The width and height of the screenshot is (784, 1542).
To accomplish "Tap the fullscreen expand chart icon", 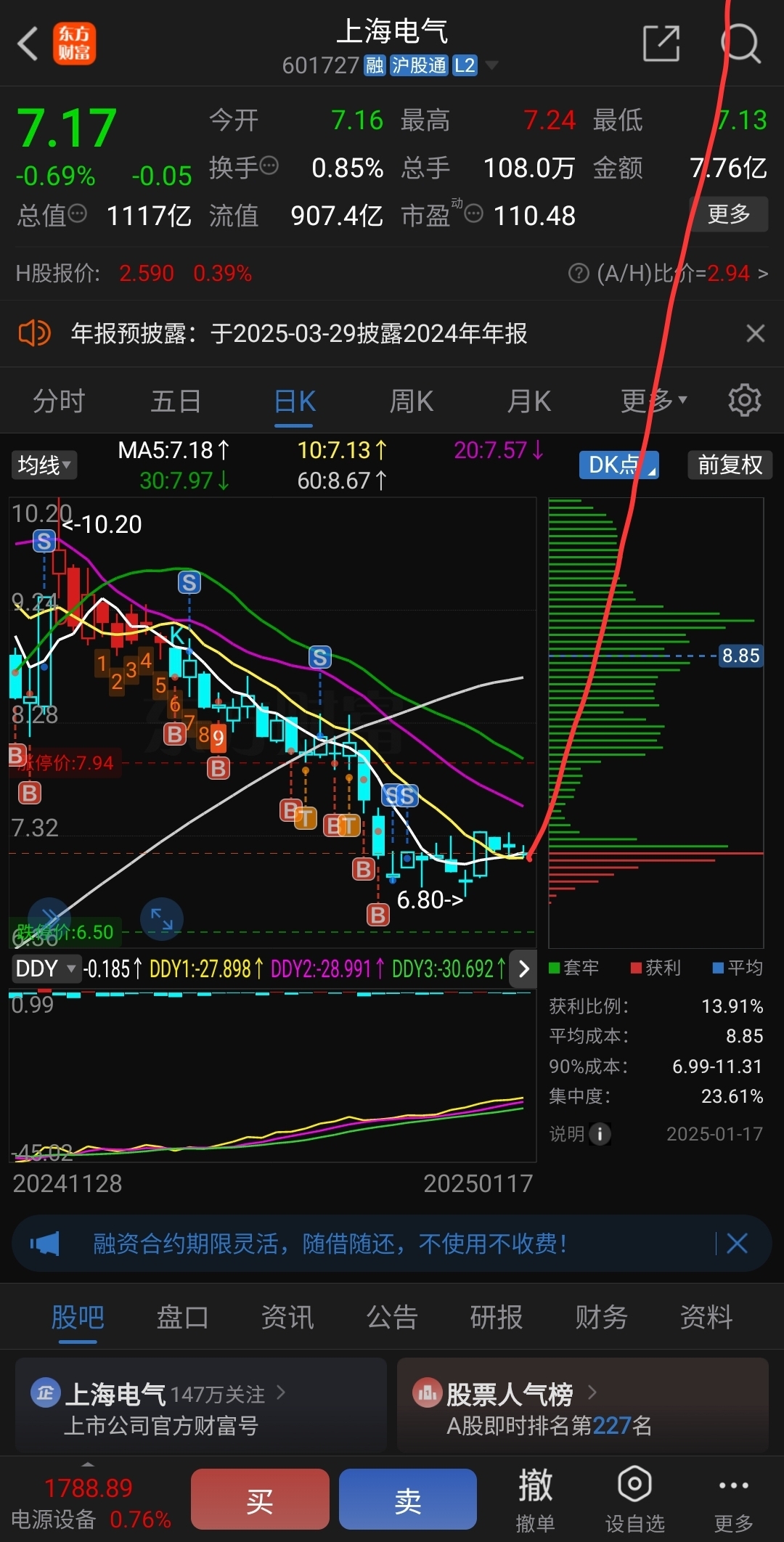I will click(x=161, y=918).
